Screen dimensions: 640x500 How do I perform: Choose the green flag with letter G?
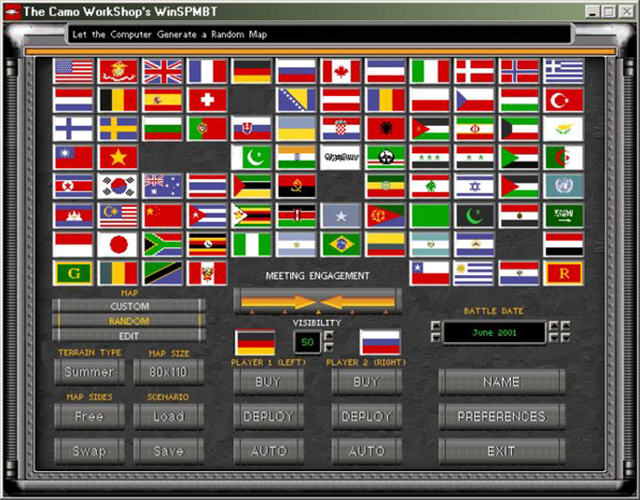73,273
